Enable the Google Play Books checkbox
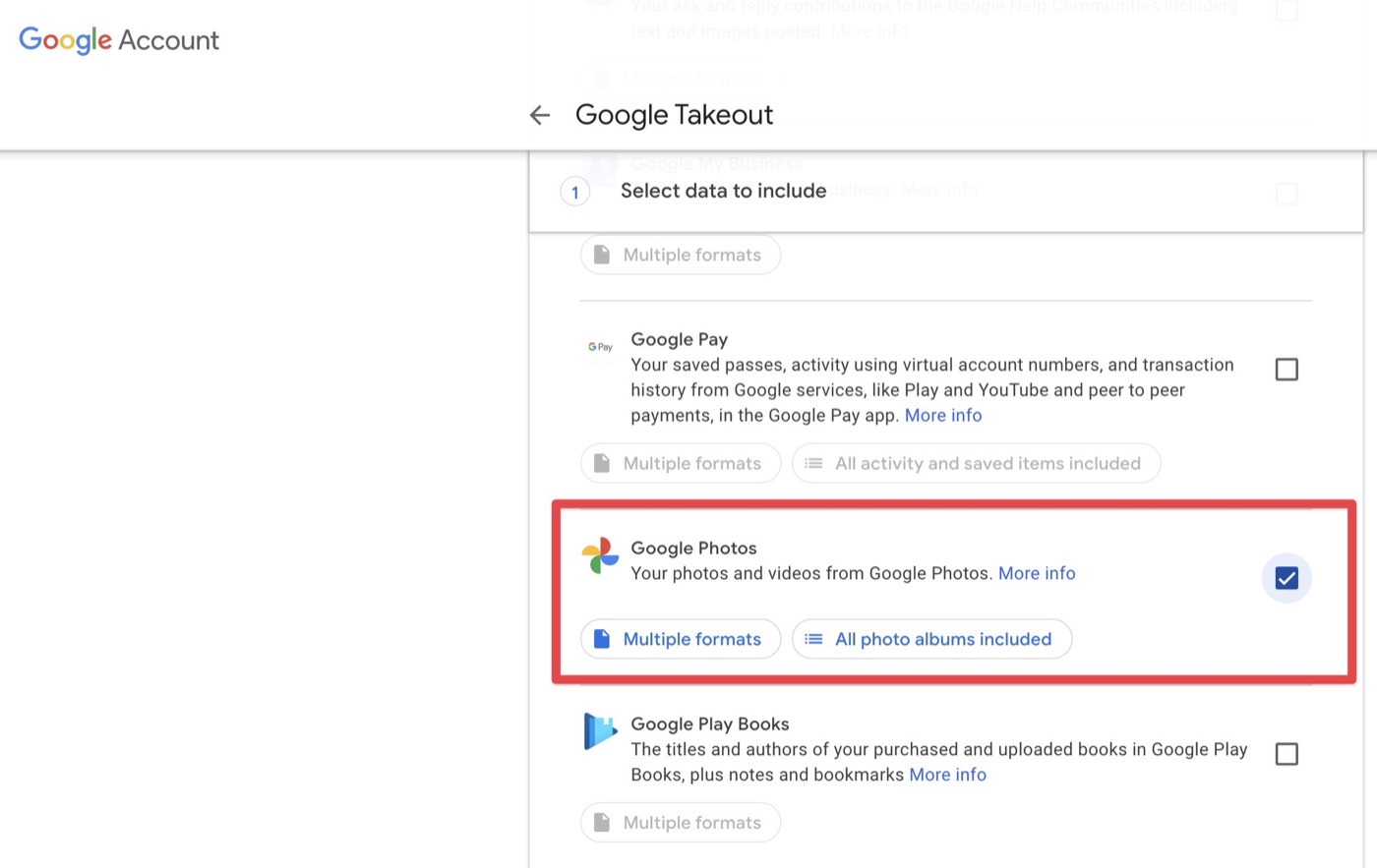 [x=1286, y=754]
